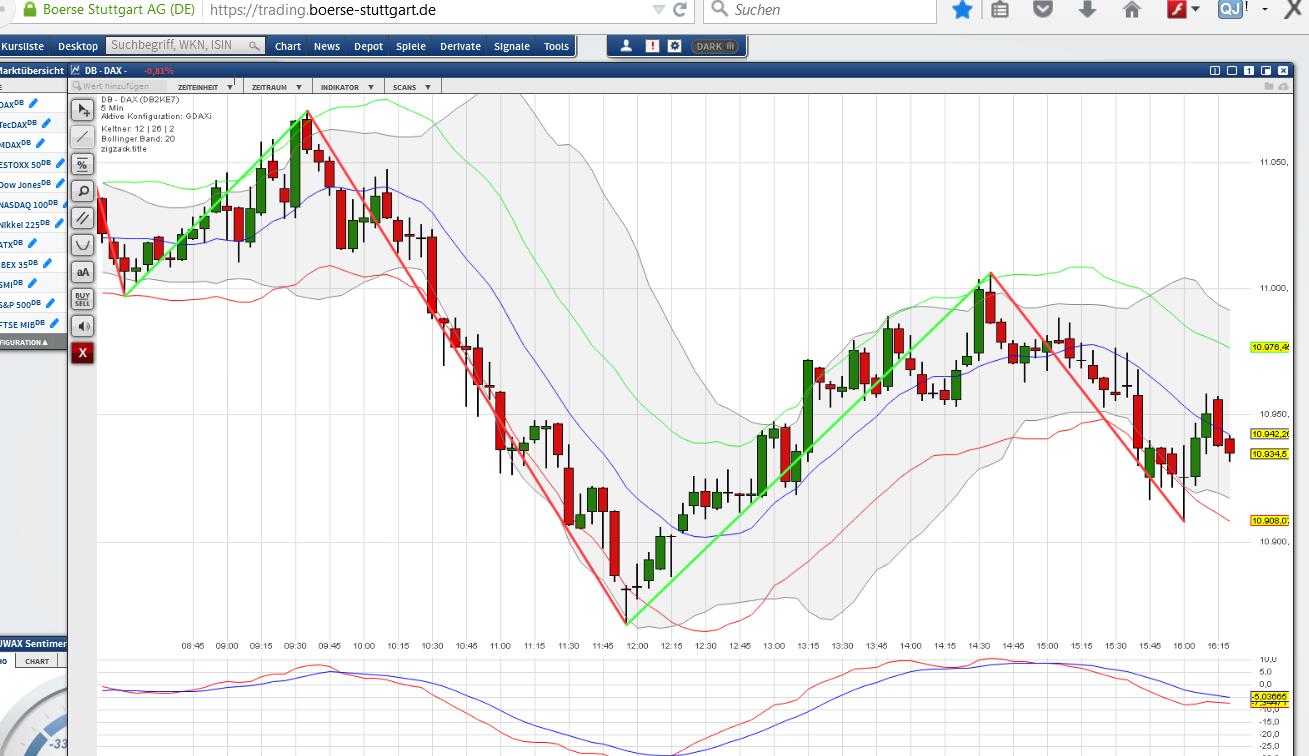Screen dimensions: 1309x756
Task: Go to the browser home page icon
Action: [1132, 10]
